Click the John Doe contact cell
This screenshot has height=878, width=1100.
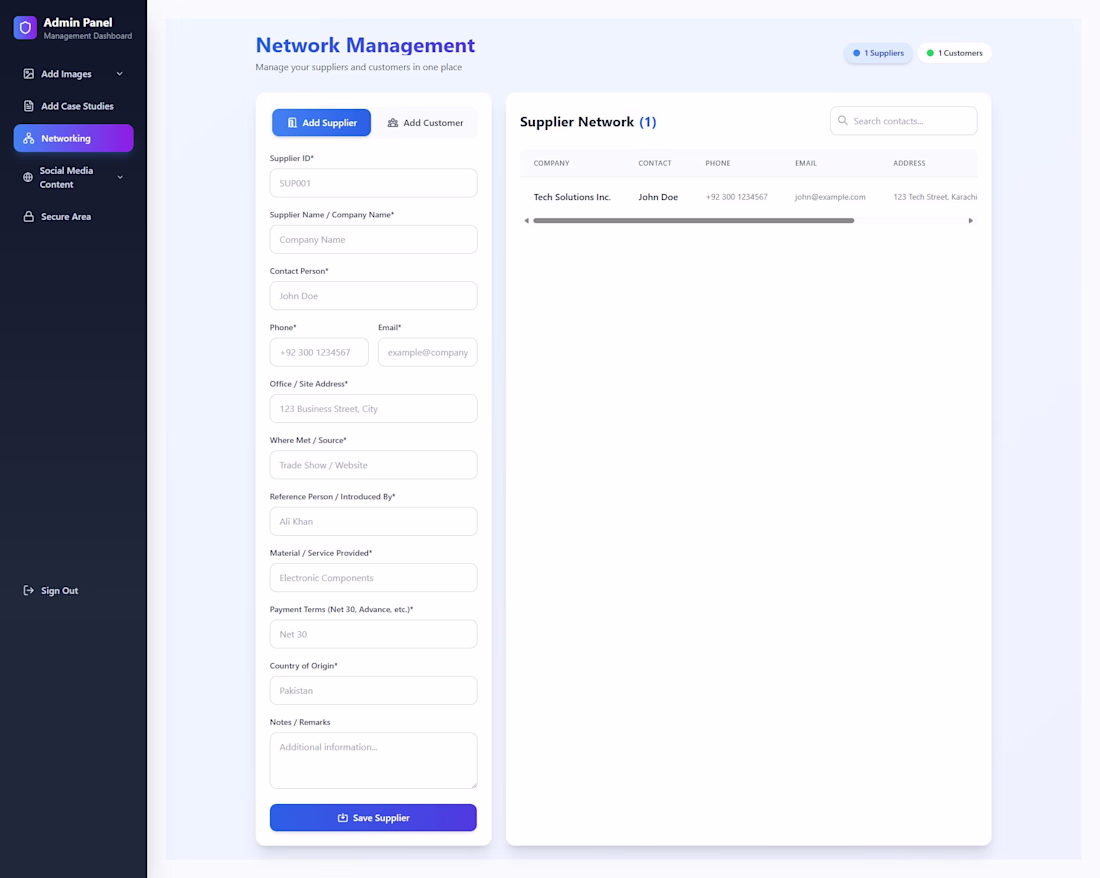[658, 197]
